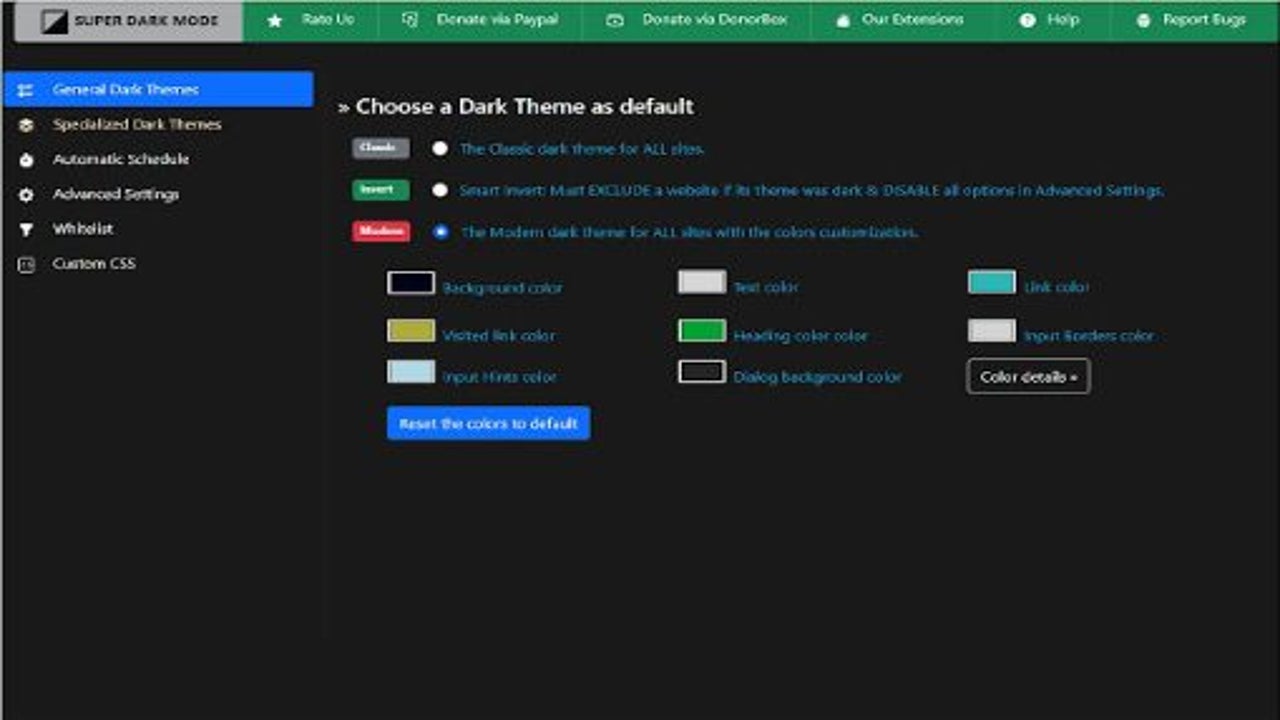Click the Heading color label
1280x720 pixels.
801,336
